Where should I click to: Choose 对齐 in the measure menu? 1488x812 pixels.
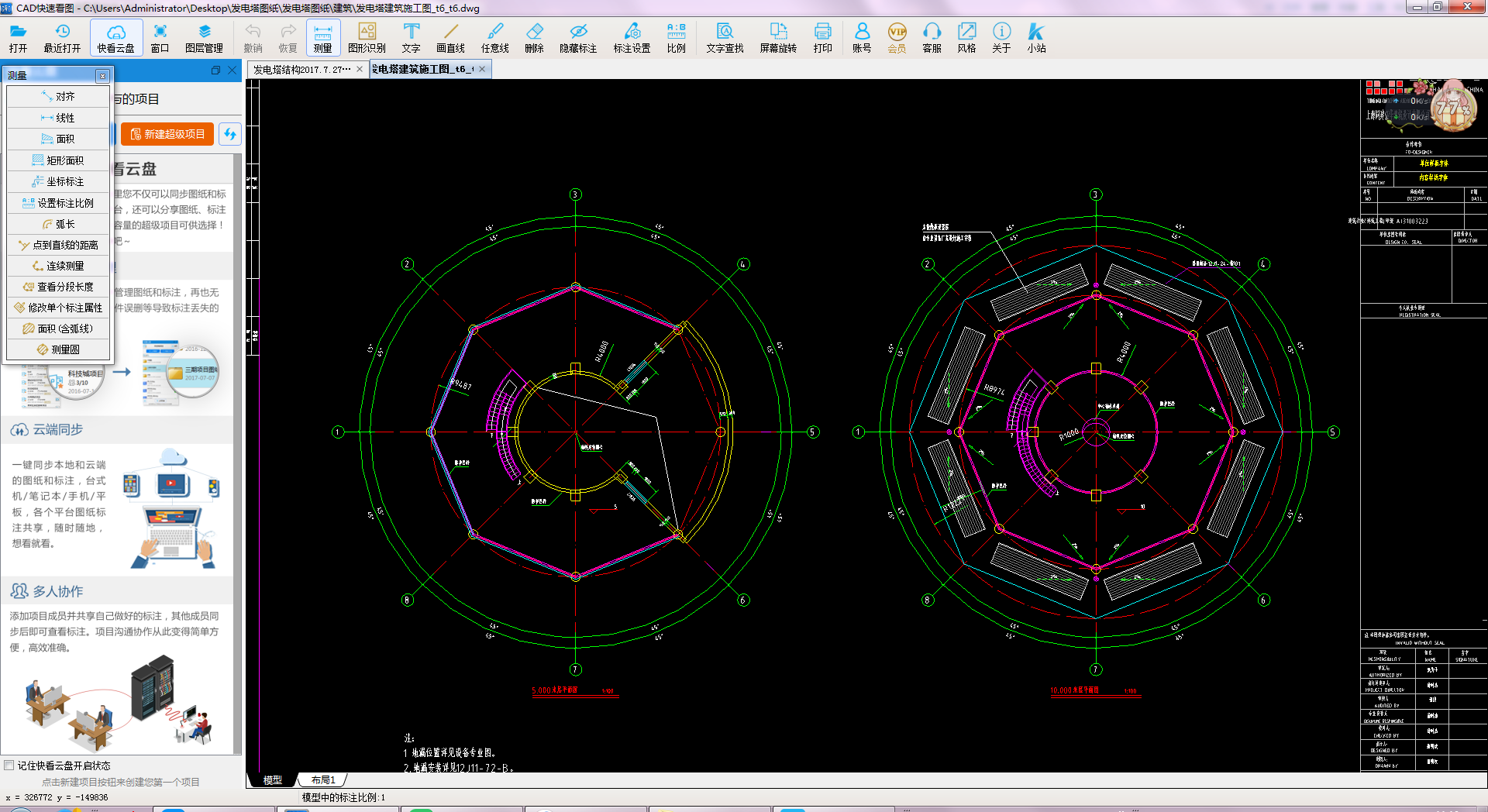coord(58,97)
